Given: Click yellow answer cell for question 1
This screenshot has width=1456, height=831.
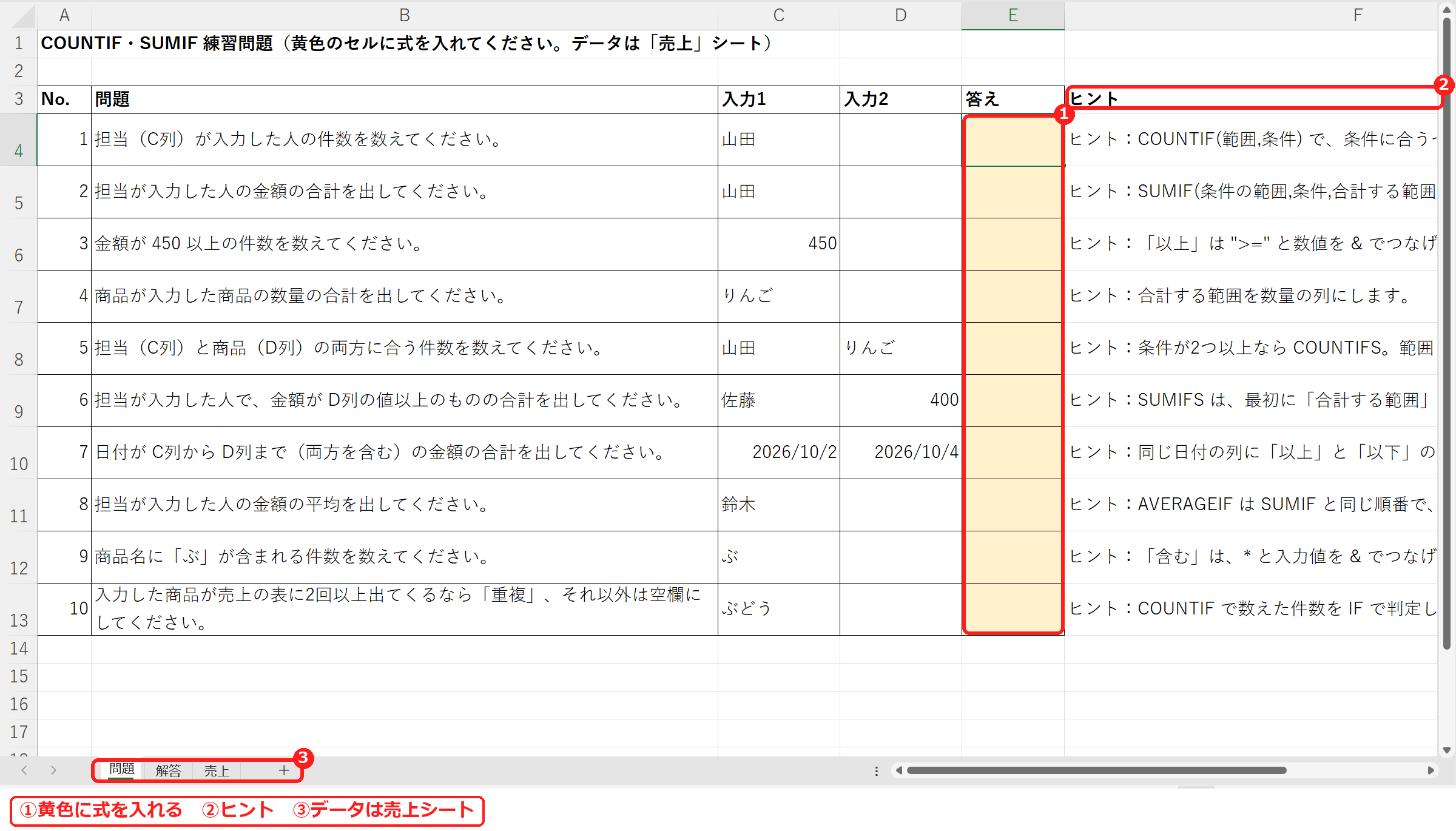Looking at the screenshot, I should point(1013,140).
